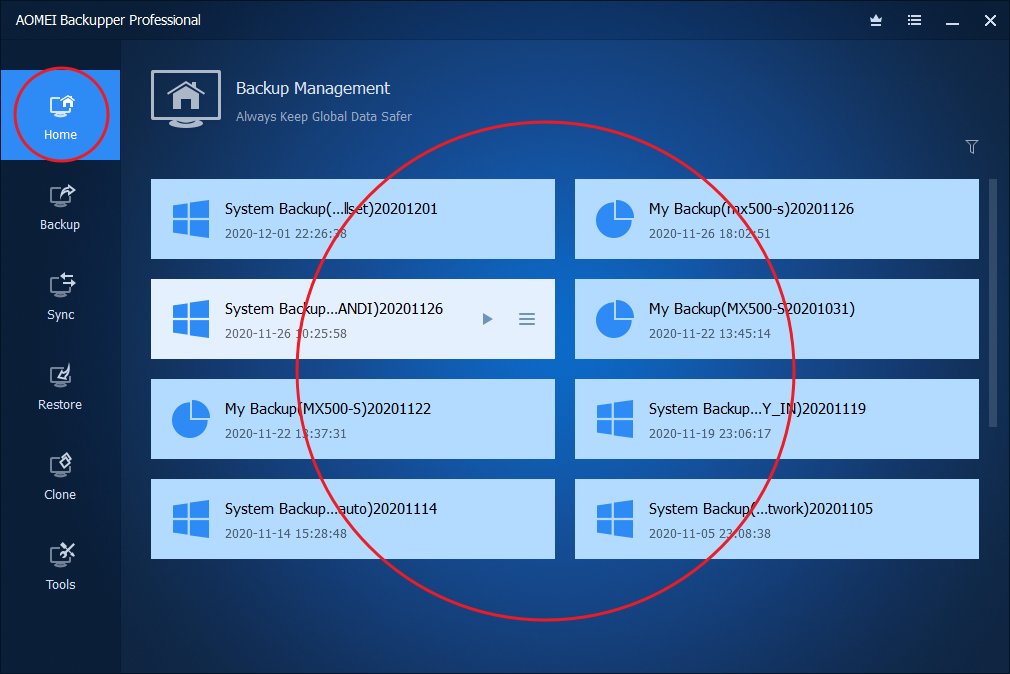Click timestamp 2020-11-19 23:06:17

[x=709, y=434]
